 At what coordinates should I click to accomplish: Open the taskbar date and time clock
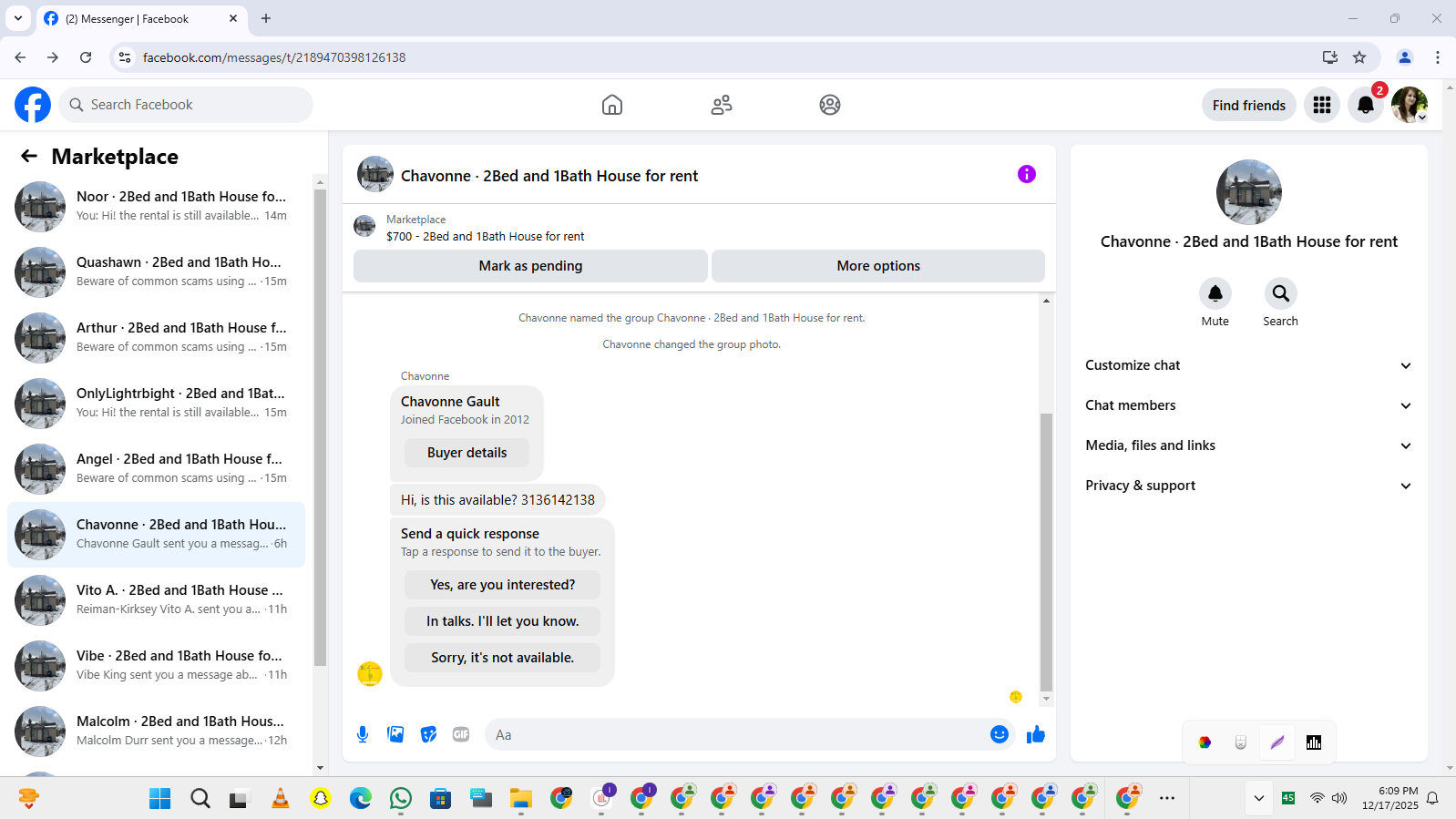pyautogui.click(x=1389, y=798)
